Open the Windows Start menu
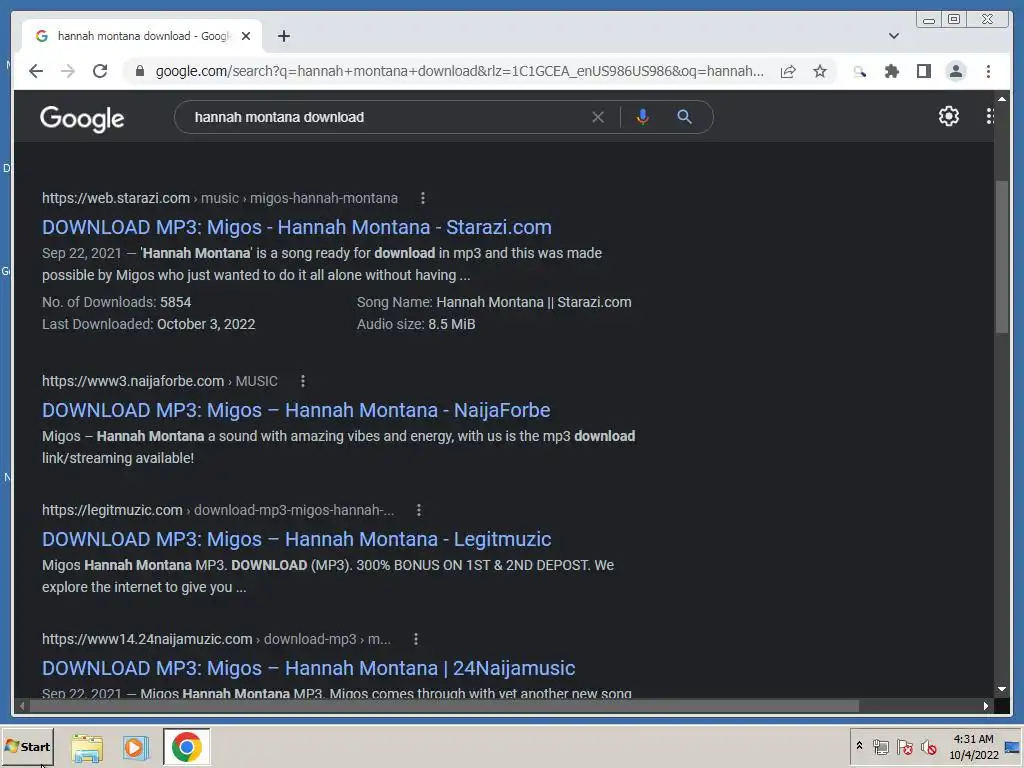This screenshot has width=1024, height=768. point(27,746)
